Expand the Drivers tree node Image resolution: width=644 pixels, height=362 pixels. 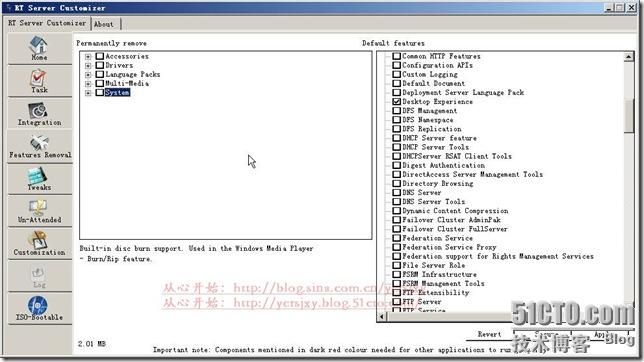coord(88,65)
